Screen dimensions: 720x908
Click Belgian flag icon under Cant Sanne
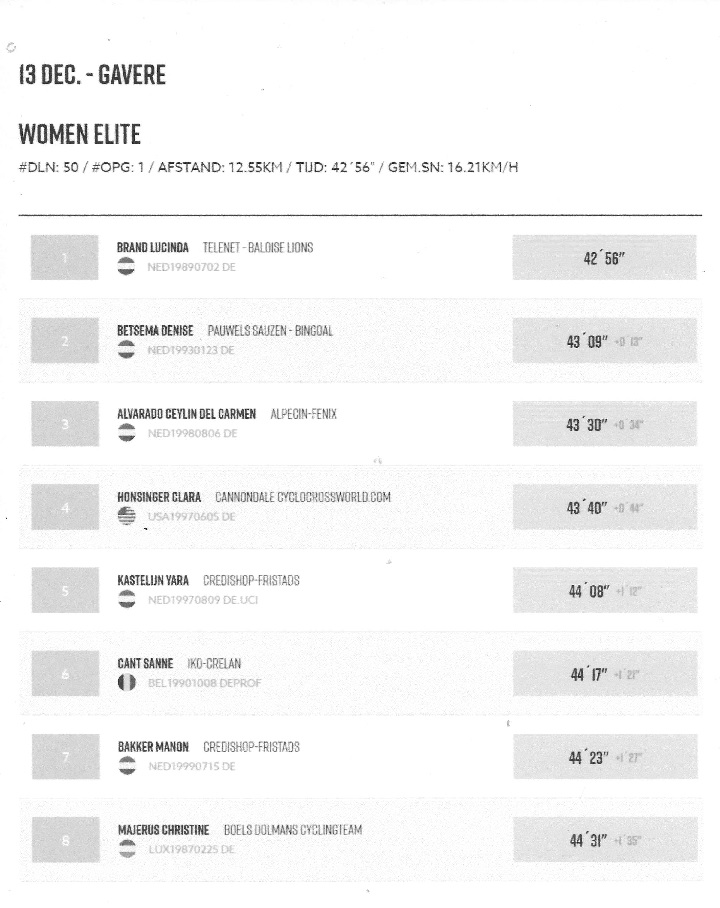click(x=127, y=682)
